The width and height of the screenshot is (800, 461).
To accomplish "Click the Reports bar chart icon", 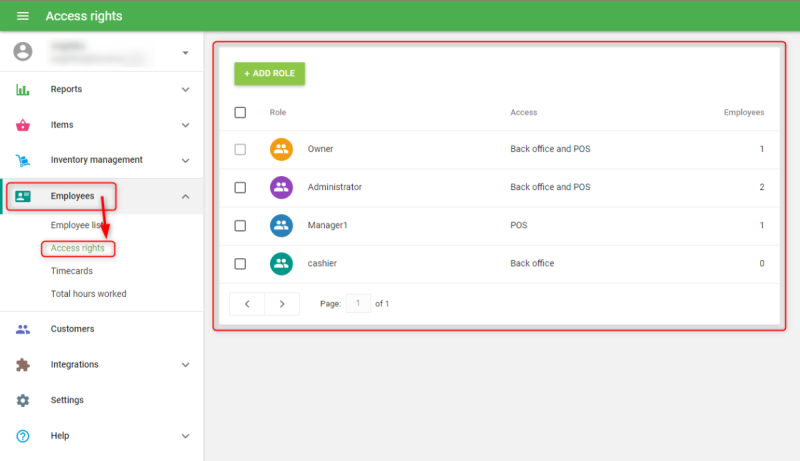I will click(x=23, y=89).
